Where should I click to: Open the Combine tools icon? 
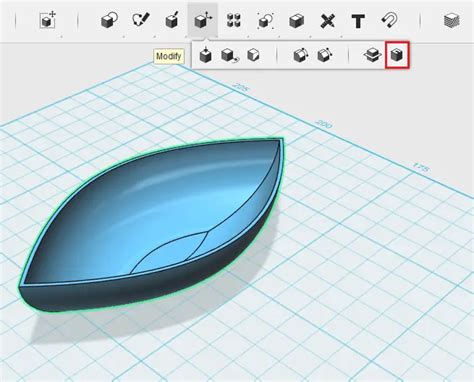(296, 21)
